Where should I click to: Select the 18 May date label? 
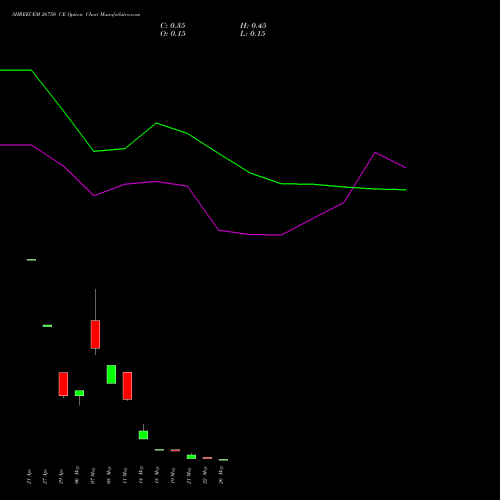click(x=157, y=475)
